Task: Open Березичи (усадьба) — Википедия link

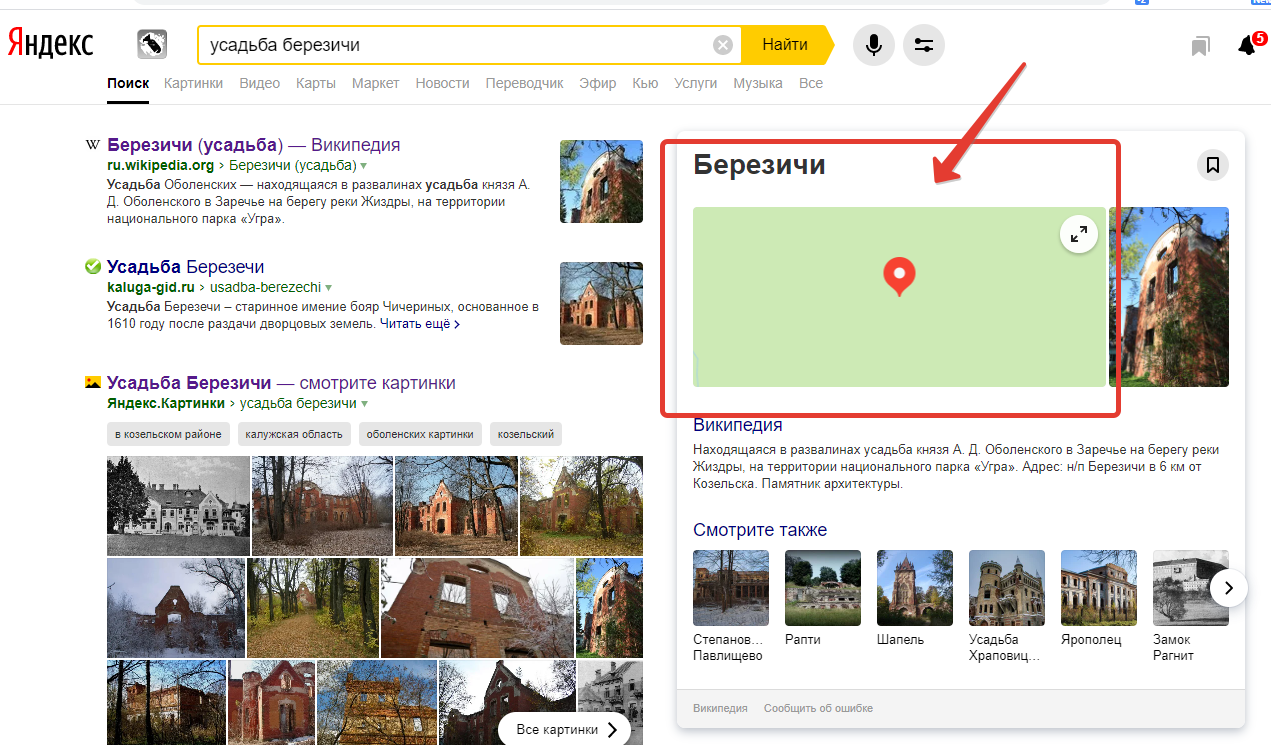Action: 254,145
